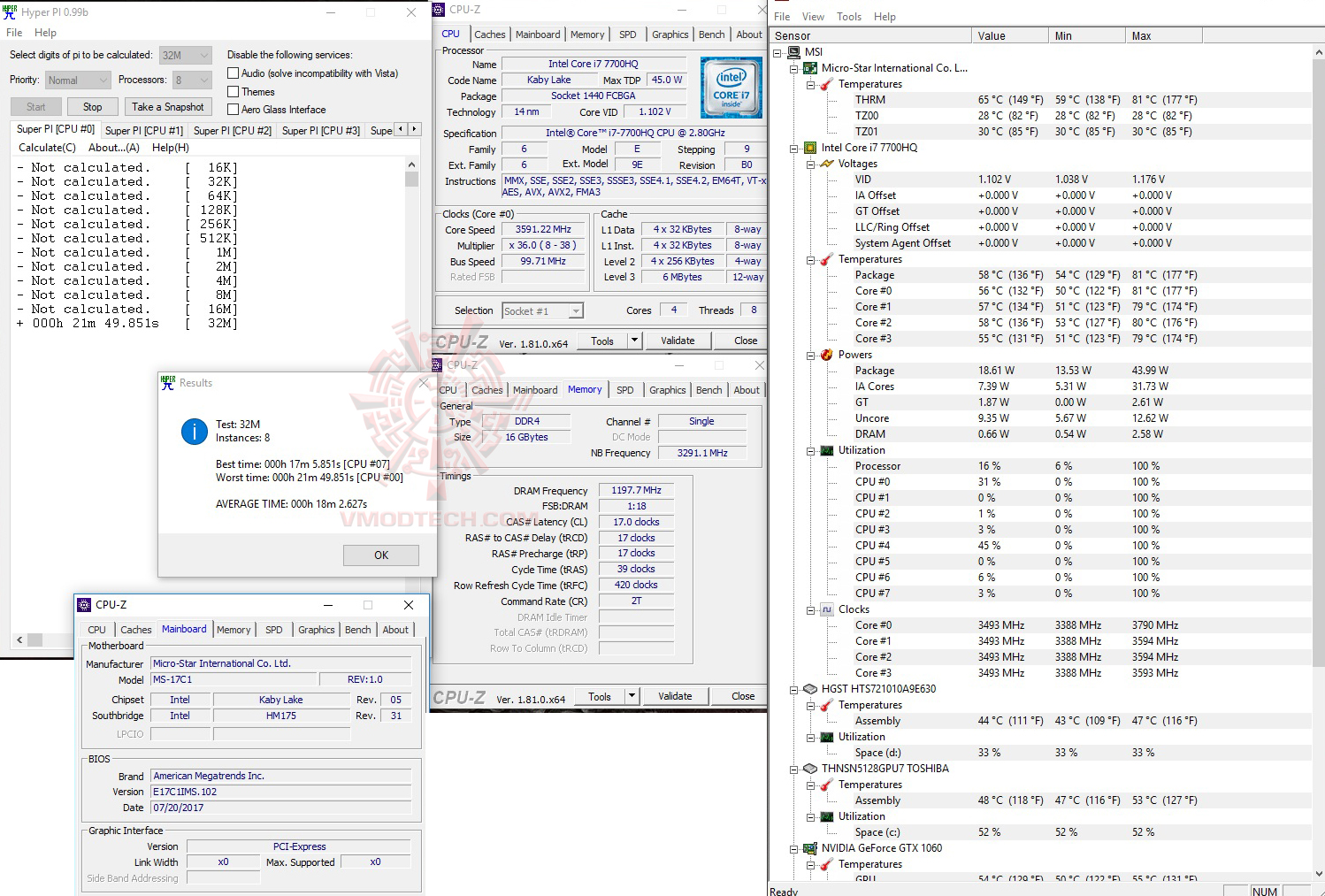
Task: Click the Intel Core i7 badge in CPU-Z
Action: 731,87
